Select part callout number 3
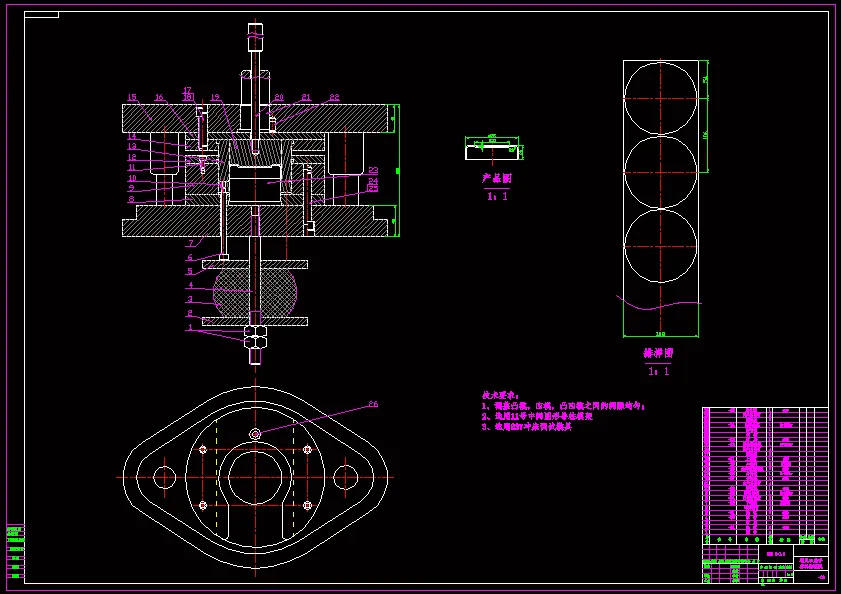This screenshot has width=841, height=594. coord(190,299)
